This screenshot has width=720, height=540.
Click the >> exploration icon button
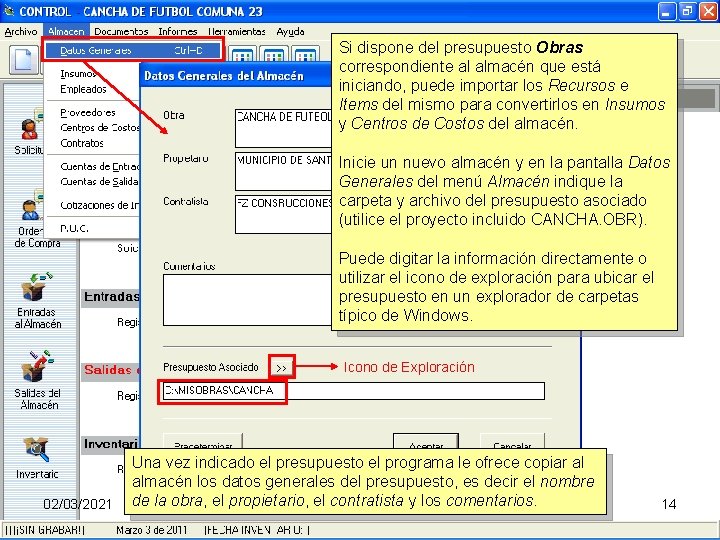click(281, 367)
